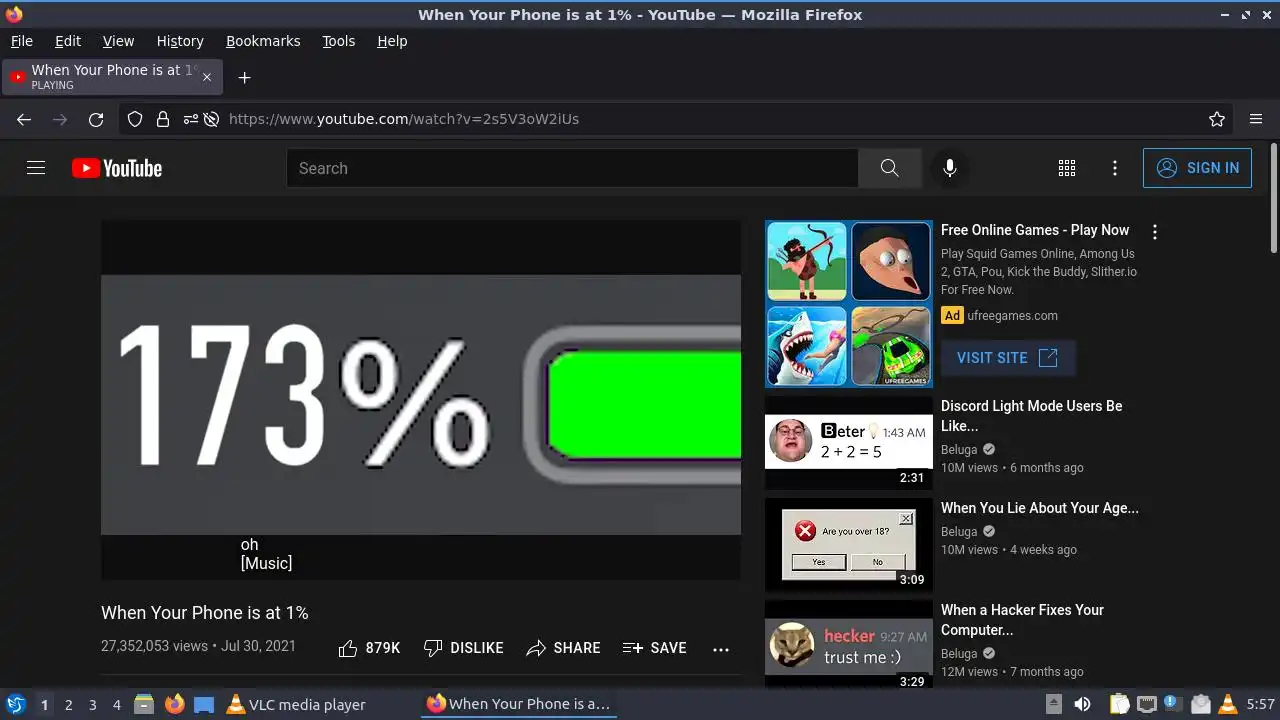
Task: Open the When a Hacker Fixes Your Computer title
Action: click(1022, 620)
